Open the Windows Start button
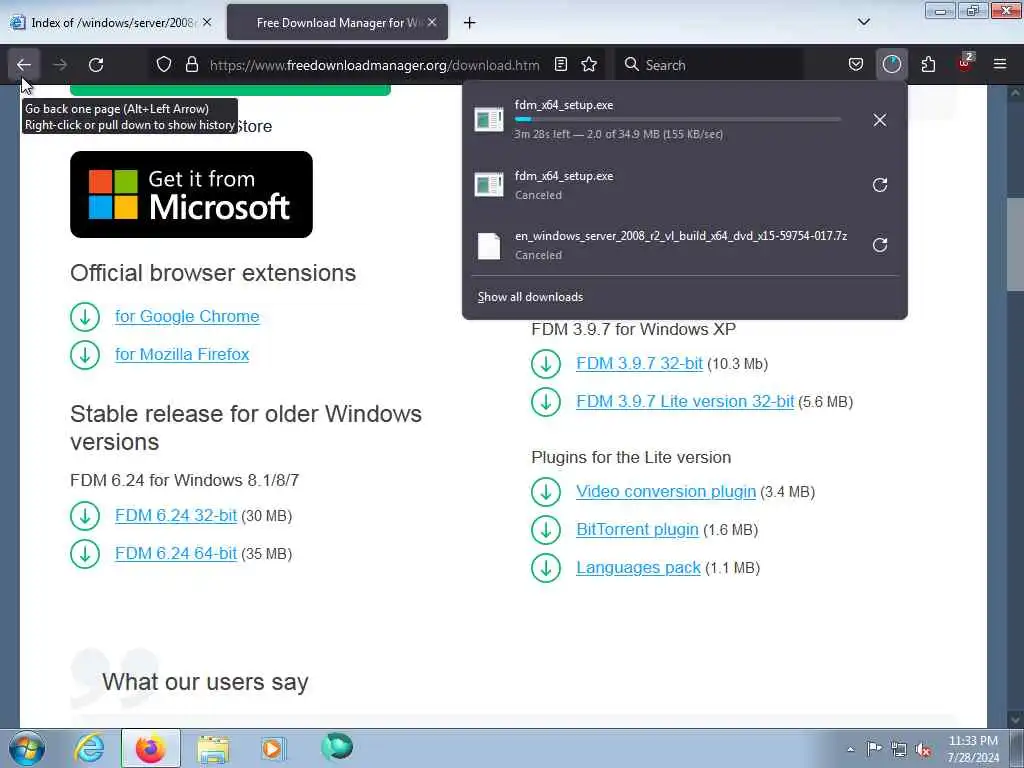 (27, 748)
